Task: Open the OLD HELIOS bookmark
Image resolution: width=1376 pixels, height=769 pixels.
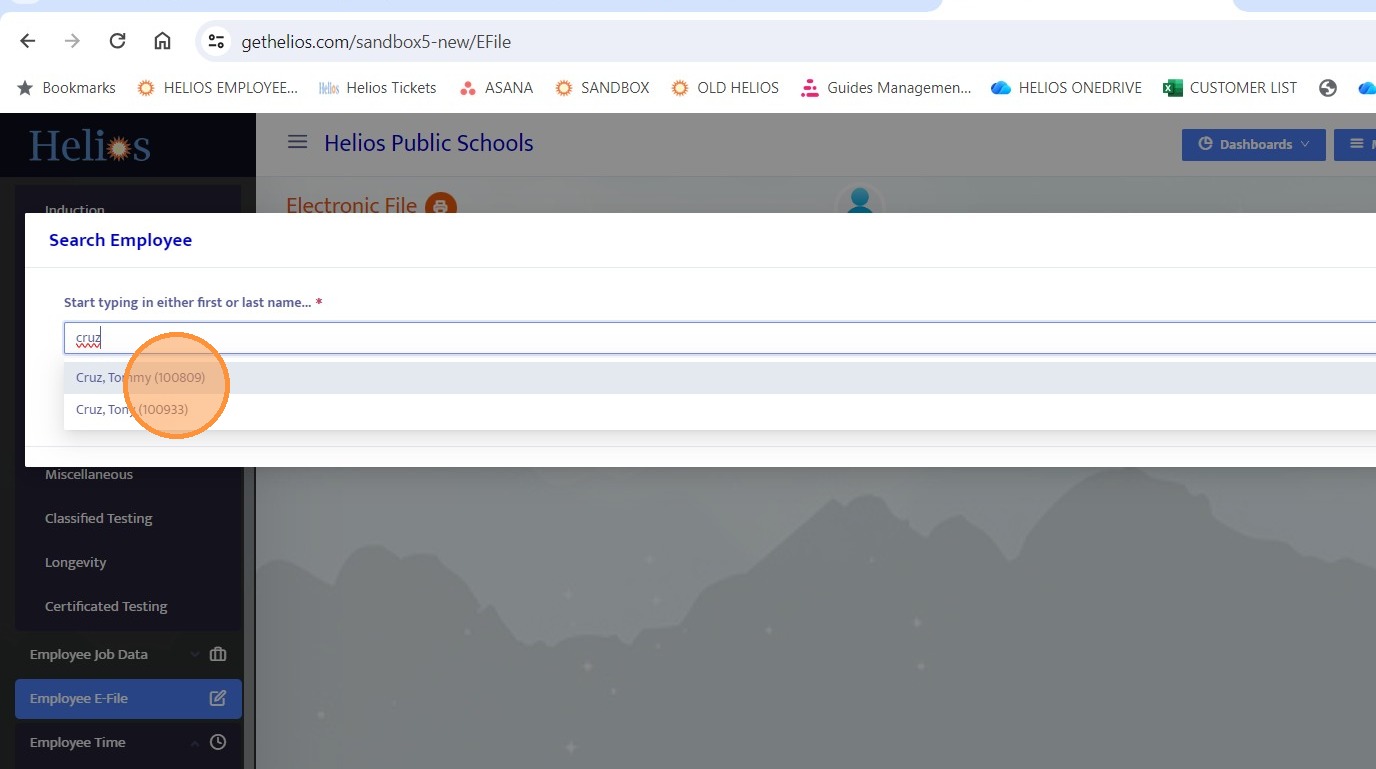Action: pos(725,88)
